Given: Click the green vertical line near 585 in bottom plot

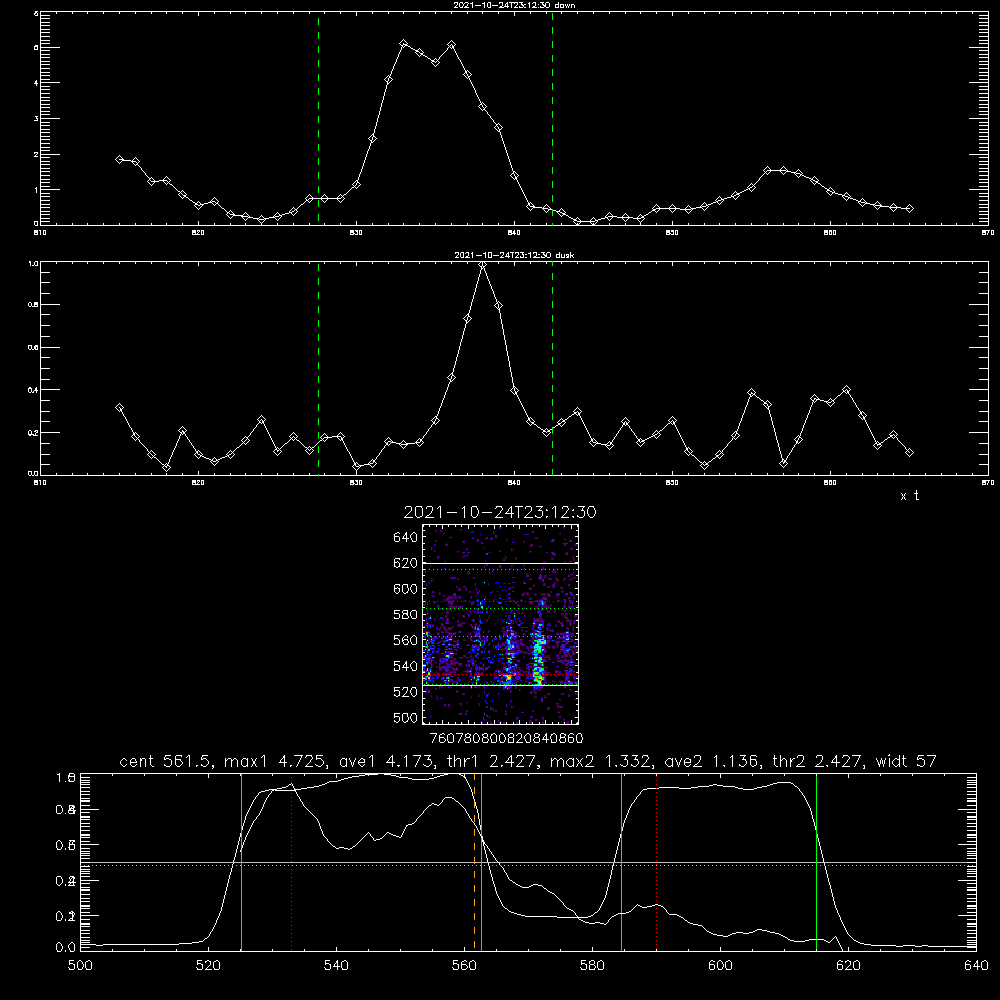Looking at the screenshot, I should click(x=621, y=861).
